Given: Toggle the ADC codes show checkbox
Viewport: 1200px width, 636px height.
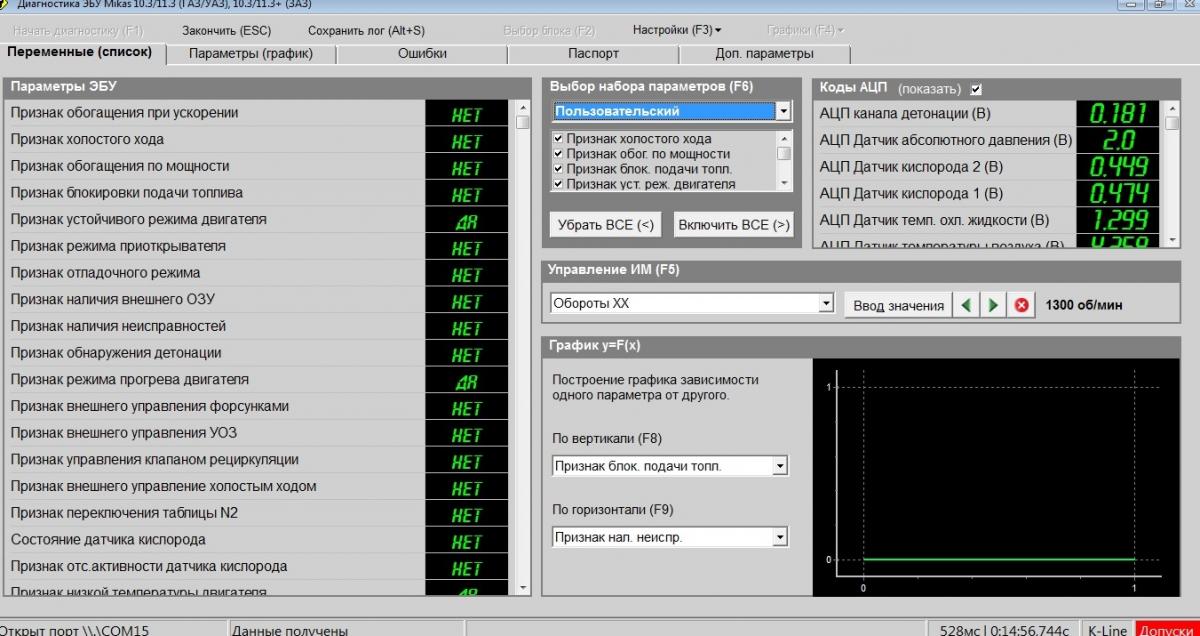Looking at the screenshot, I should 976,89.
